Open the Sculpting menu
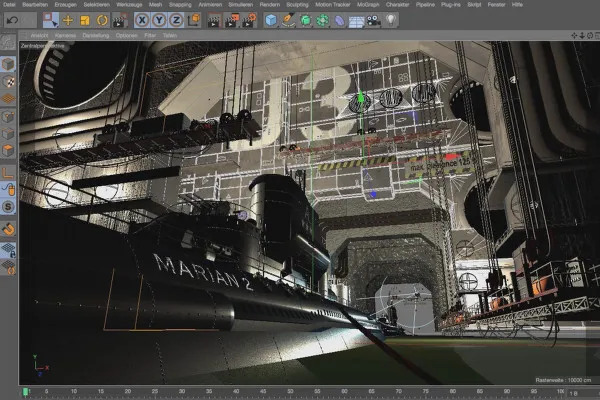The image size is (600, 400). (297, 5)
